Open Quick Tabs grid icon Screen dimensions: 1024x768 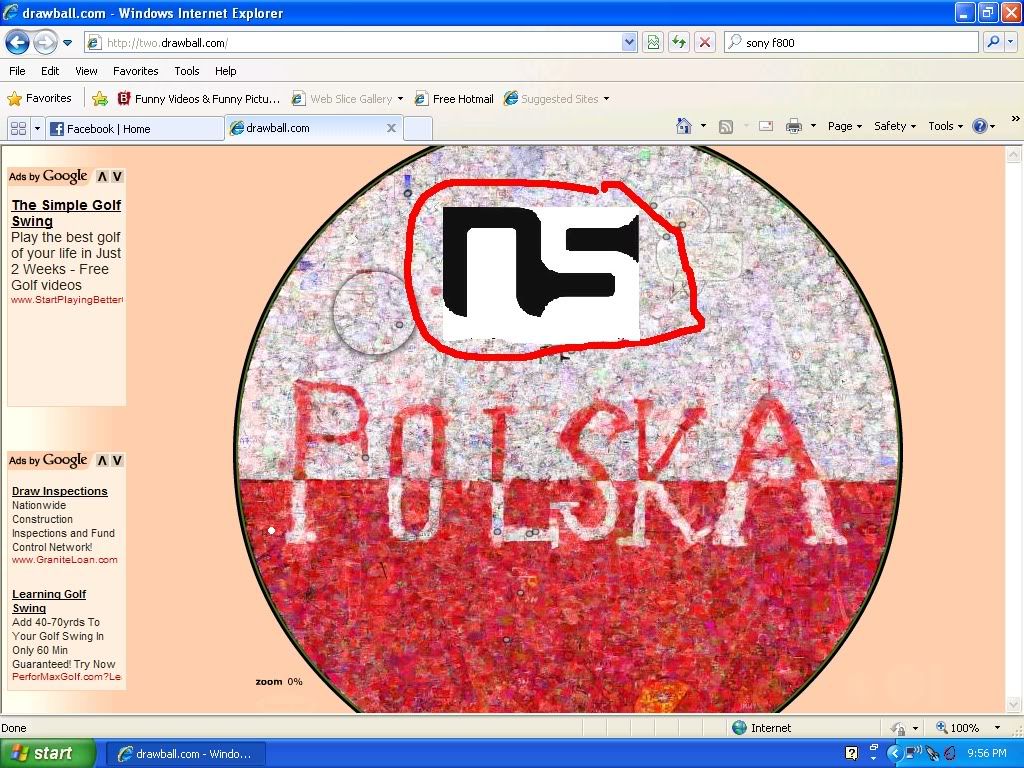point(18,128)
